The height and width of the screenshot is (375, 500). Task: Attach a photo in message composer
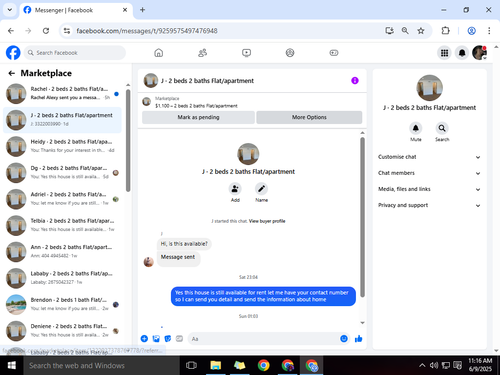pos(156,339)
